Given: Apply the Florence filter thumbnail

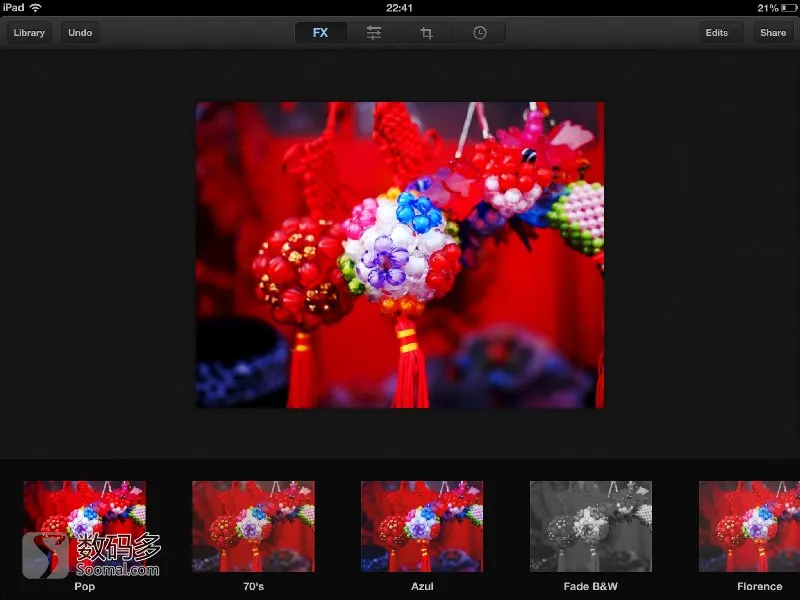Looking at the screenshot, I should pyautogui.click(x=749, y=526).
